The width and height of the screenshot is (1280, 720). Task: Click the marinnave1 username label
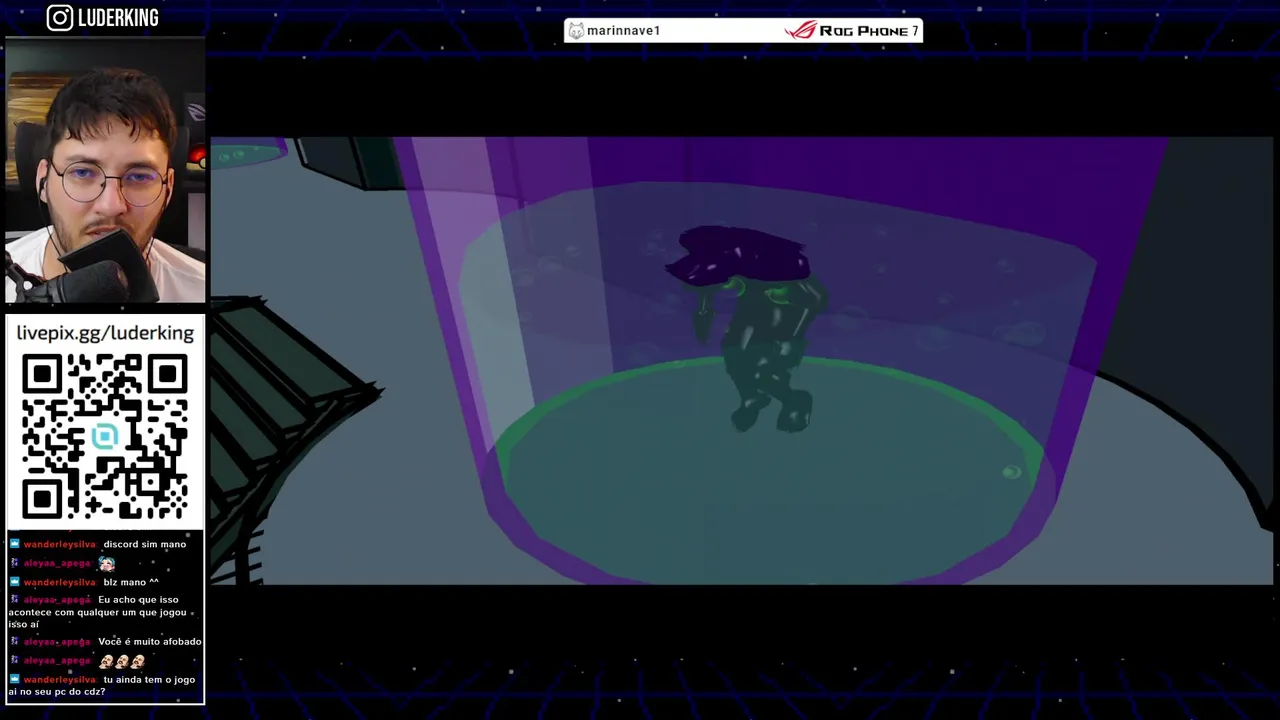(x=623, y=31)
